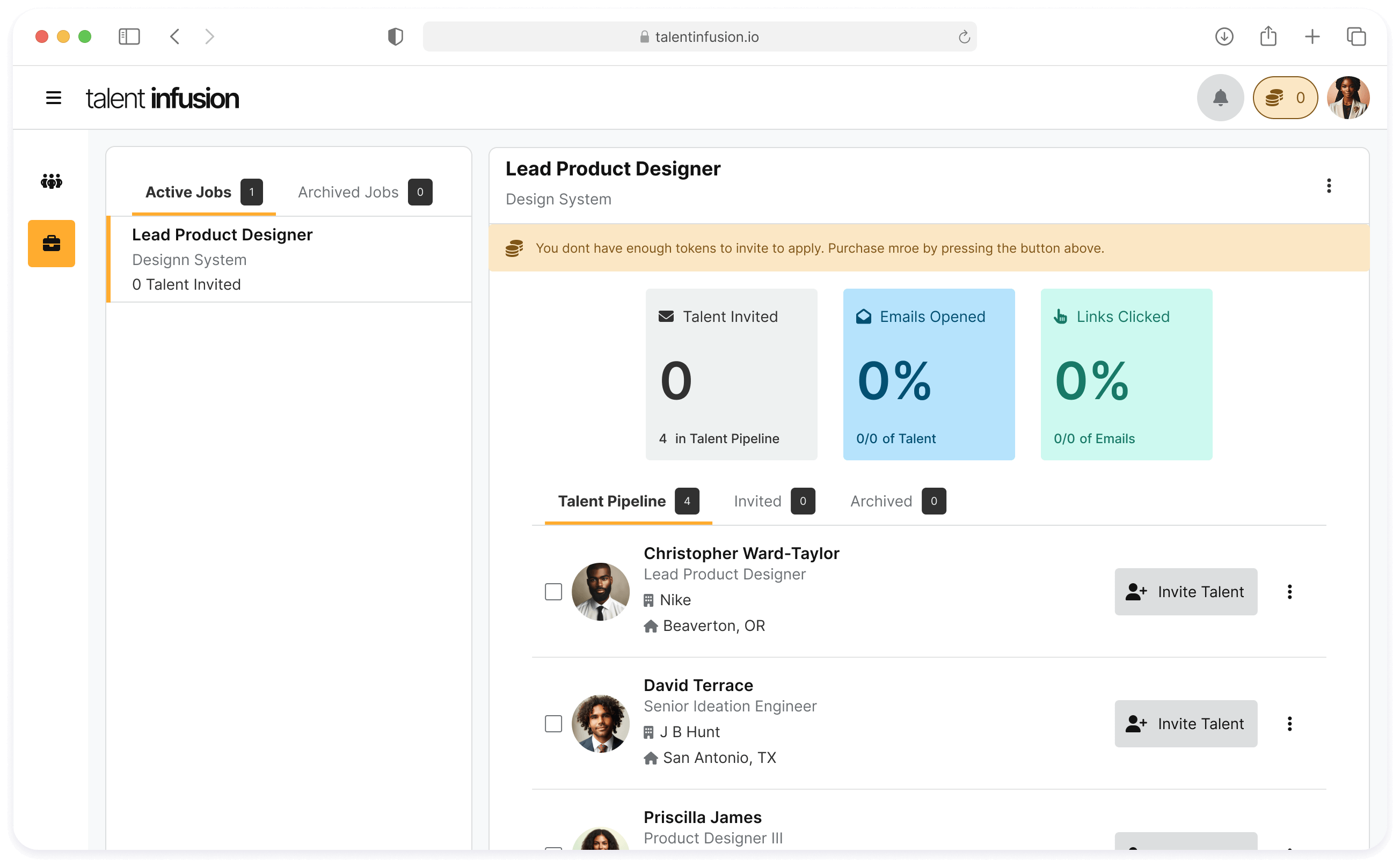Viewport: 1400px width, 867px height.
Task: Click the talentinfusion.io address bar
Action: [x=699, y=37]
